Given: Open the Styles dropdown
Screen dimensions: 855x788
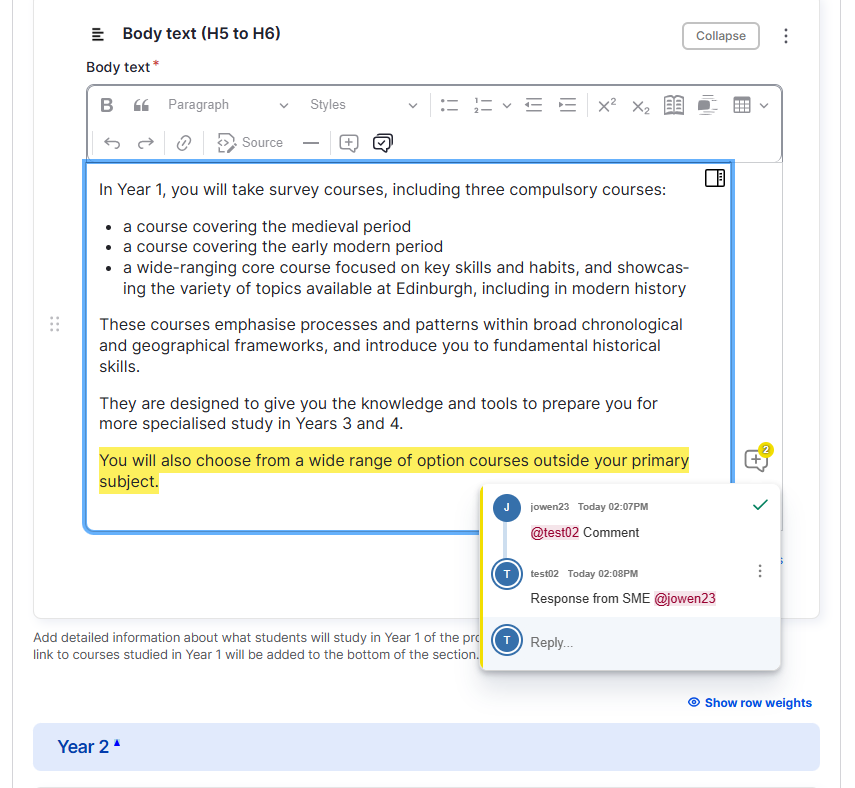Looking at the screenshot, I should click(365, 104).
